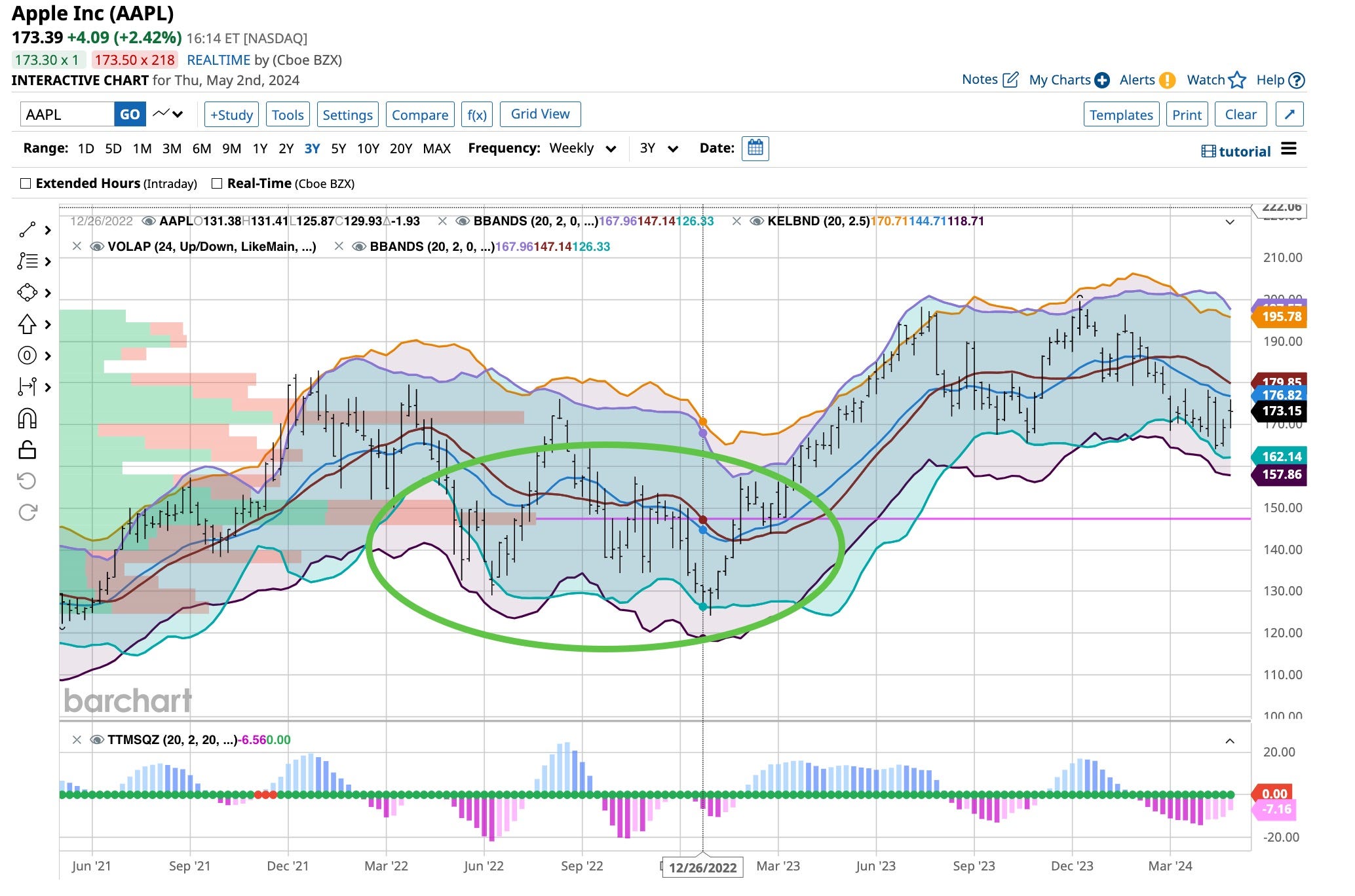The height and width of the screenshot is (896, 1355).
Task: Remove the KELBND study with X
Action: (x=736, y=221)
